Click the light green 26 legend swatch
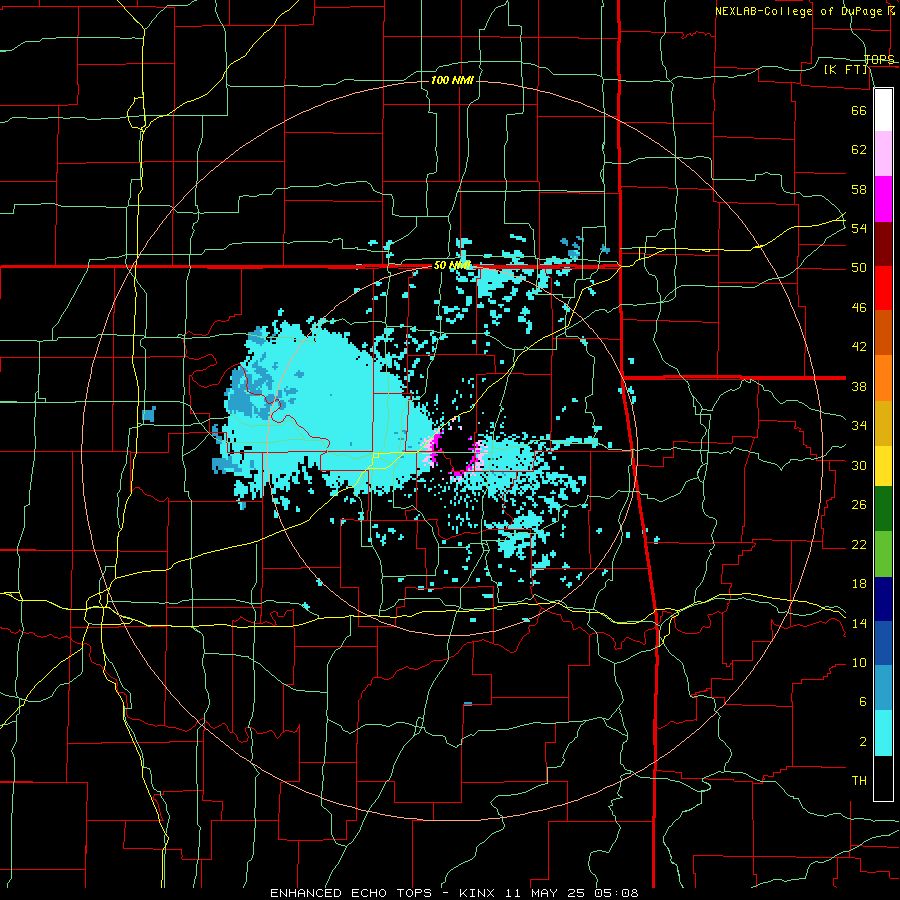Viewport: 900px width, 900px height. [x=883, y=554]
